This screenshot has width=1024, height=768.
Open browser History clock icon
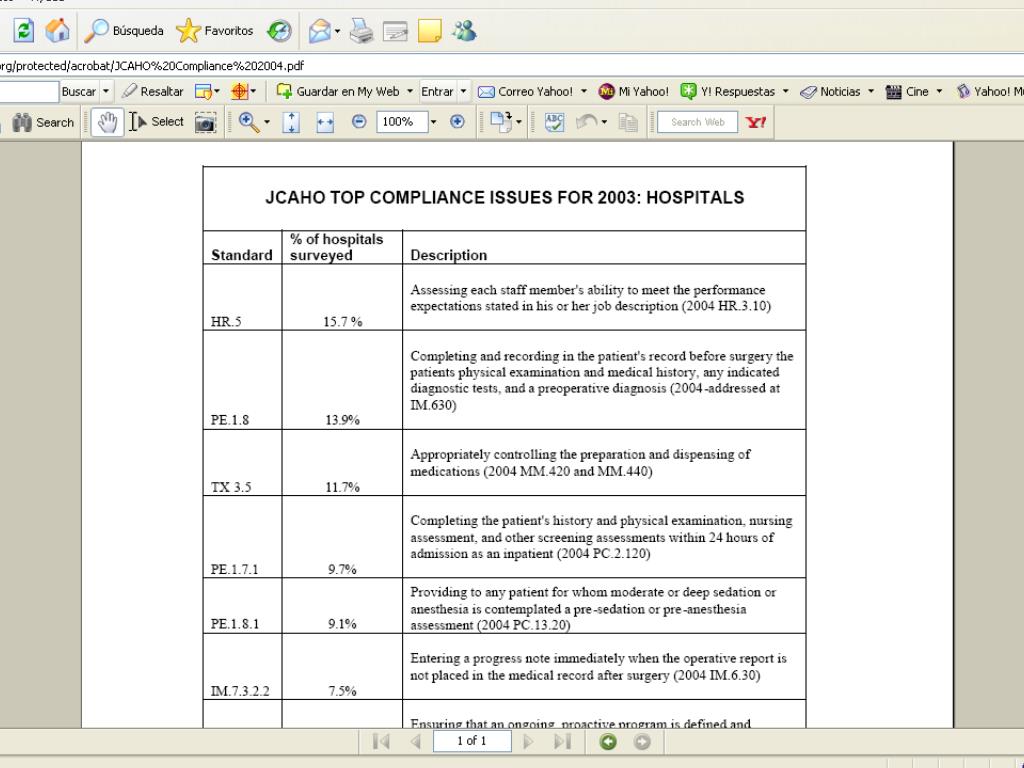[279, 30]
